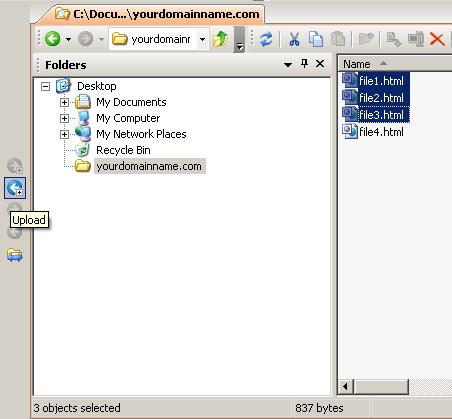Pin the Folders panel

(x=304, y=63)
